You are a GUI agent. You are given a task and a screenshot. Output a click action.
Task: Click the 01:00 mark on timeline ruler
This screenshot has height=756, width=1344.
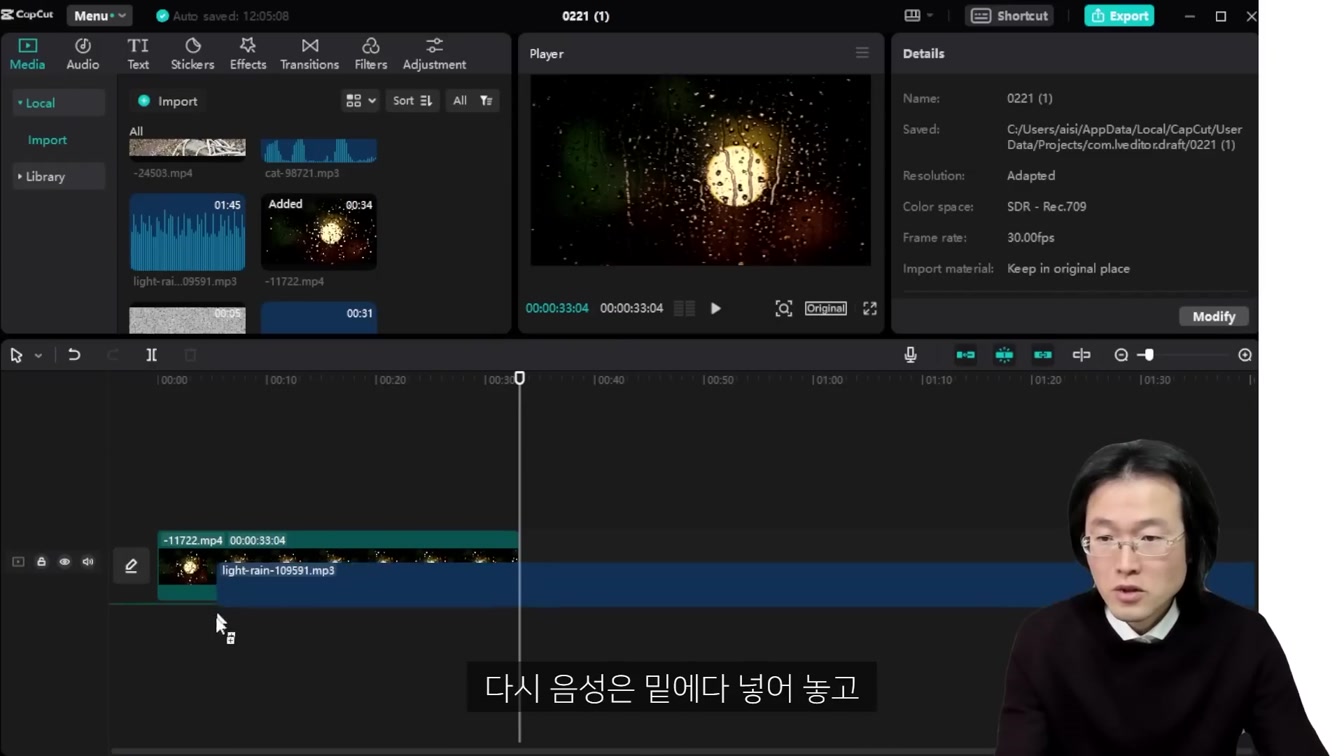[x=829, y=380]
